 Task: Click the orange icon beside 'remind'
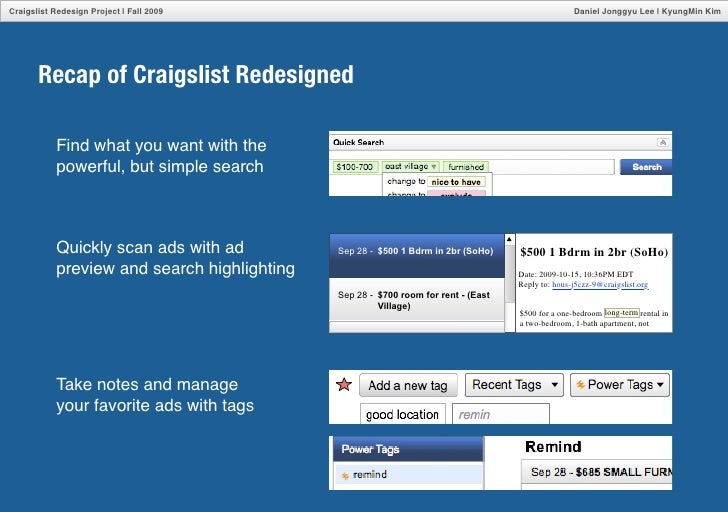pos(345,475)
